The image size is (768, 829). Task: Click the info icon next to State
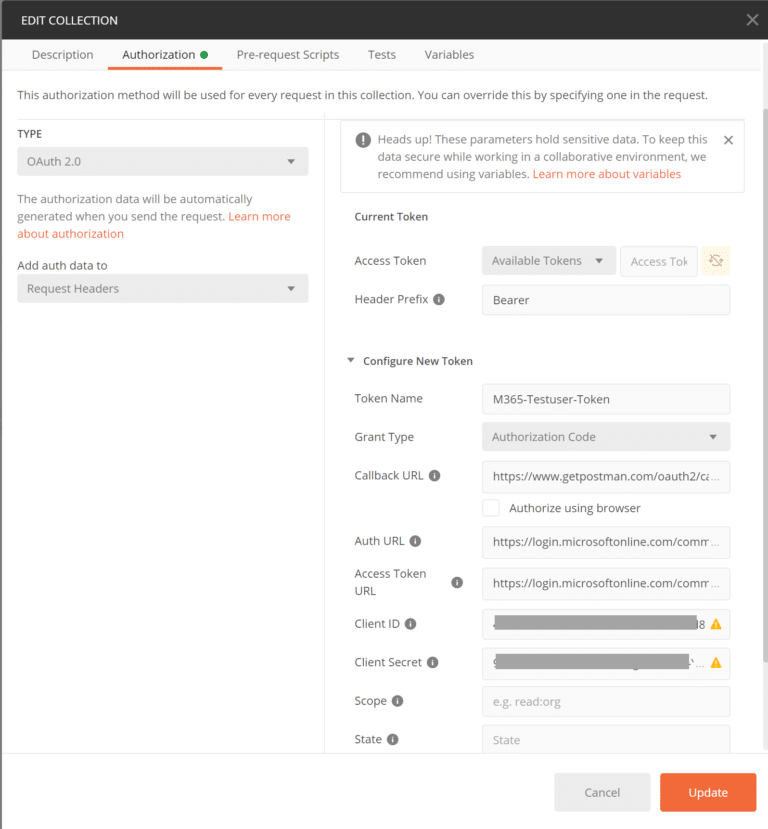(x=392, y=740)
